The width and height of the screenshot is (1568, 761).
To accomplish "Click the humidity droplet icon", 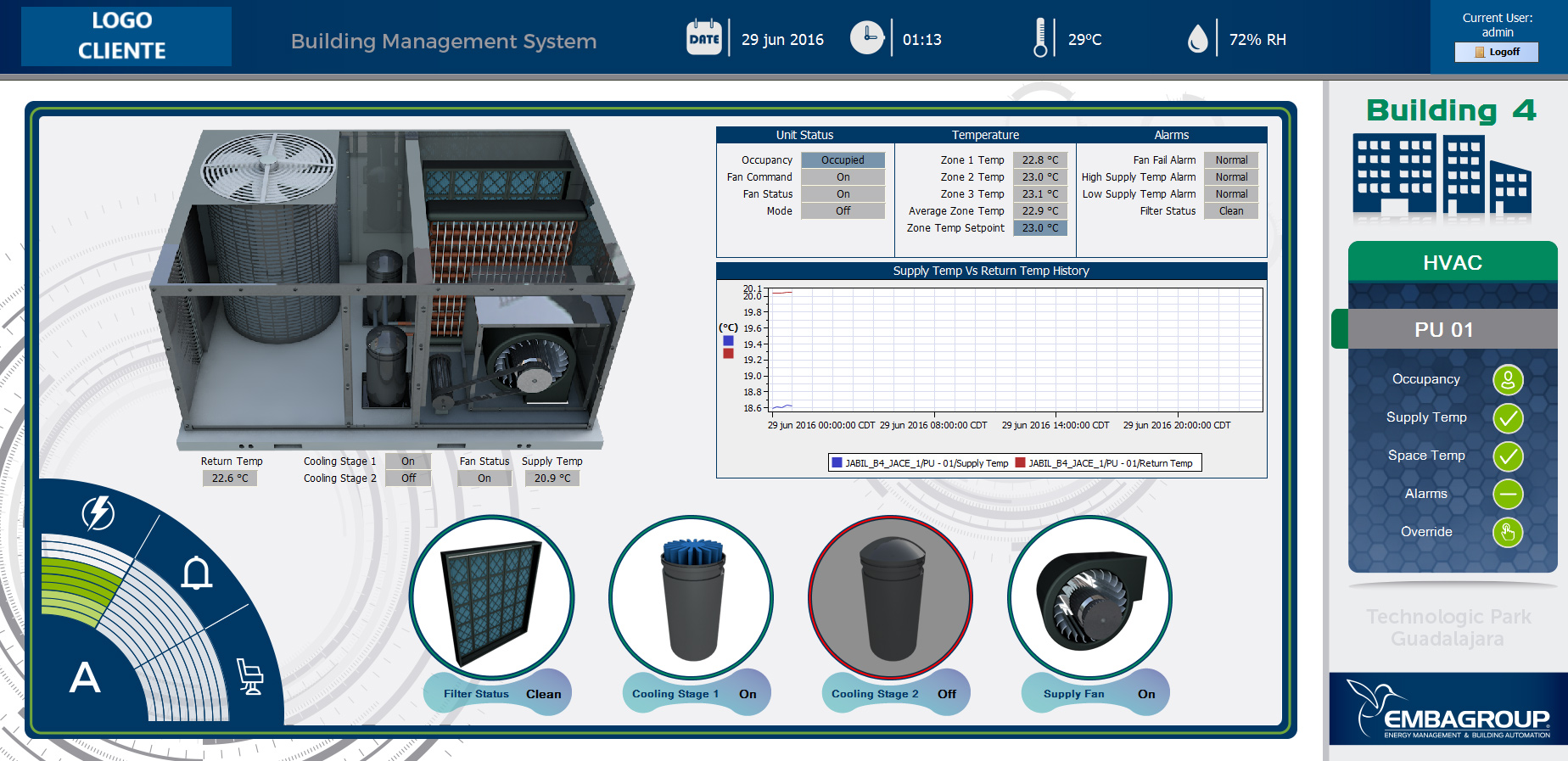I will pyautogui.click(x=1197, y=38).
